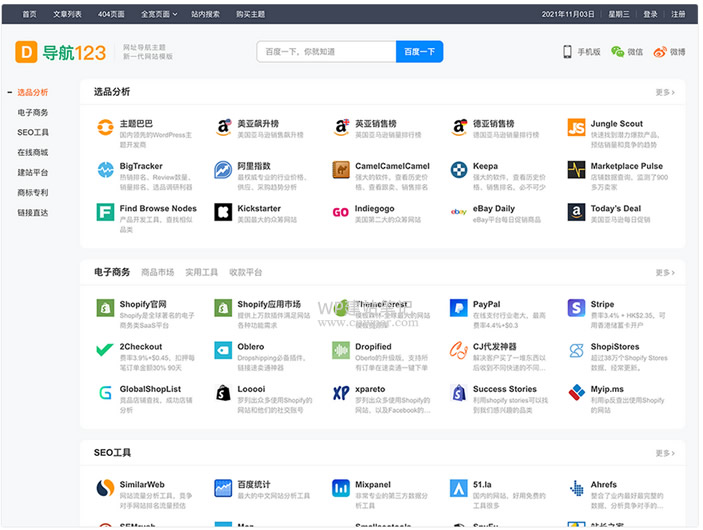
Task: Switch to the 实用工具 tab
Action: (201, 272)
